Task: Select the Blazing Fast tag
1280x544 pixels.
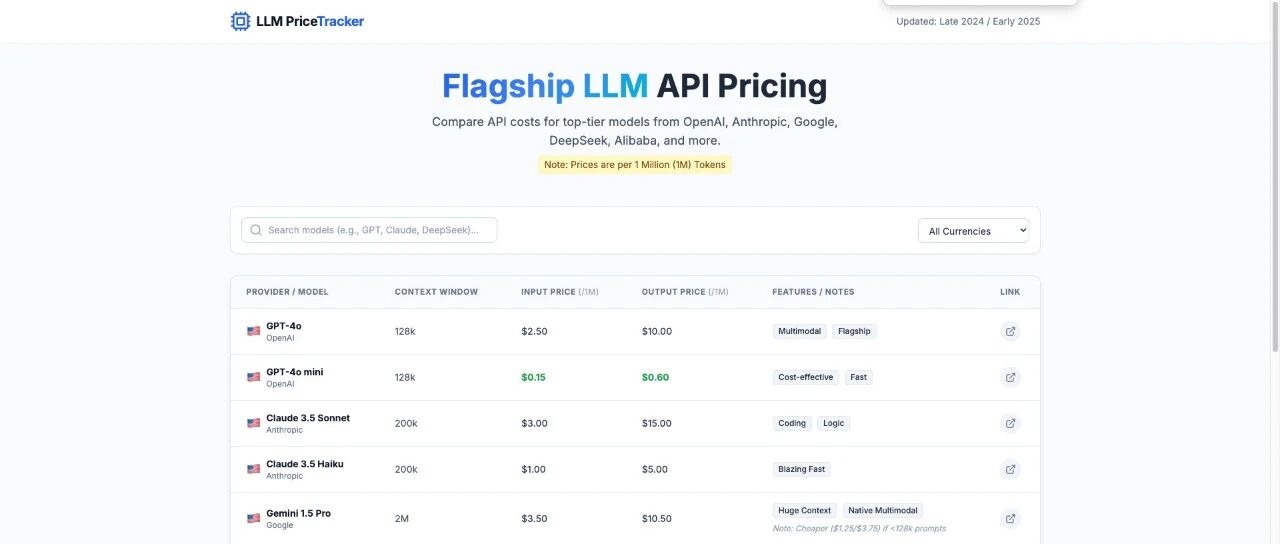Action: click(x=802, y=469)
